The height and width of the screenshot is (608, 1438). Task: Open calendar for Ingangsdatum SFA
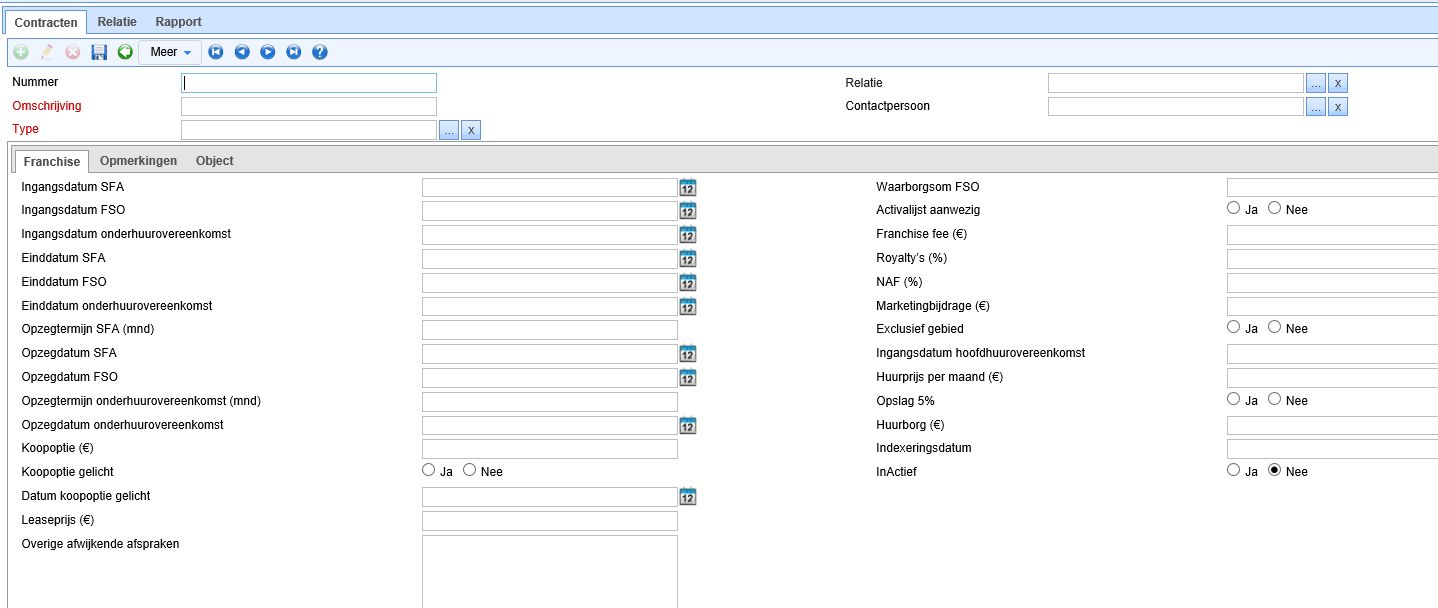(x=688, y=187)
